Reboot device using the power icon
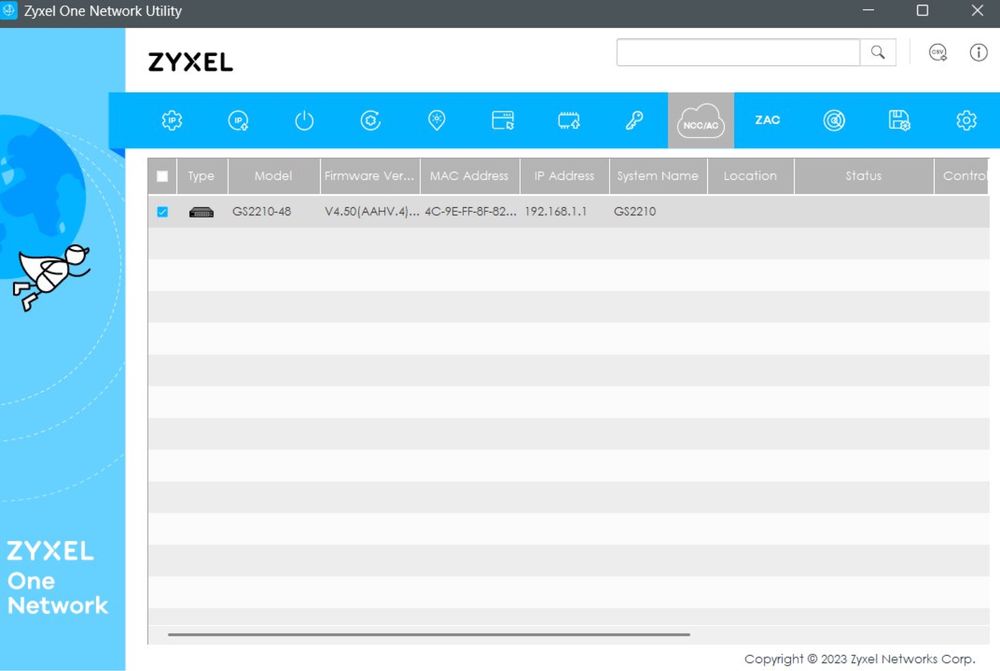Screen dimensions: 1000x671 (x=304, y=120)
